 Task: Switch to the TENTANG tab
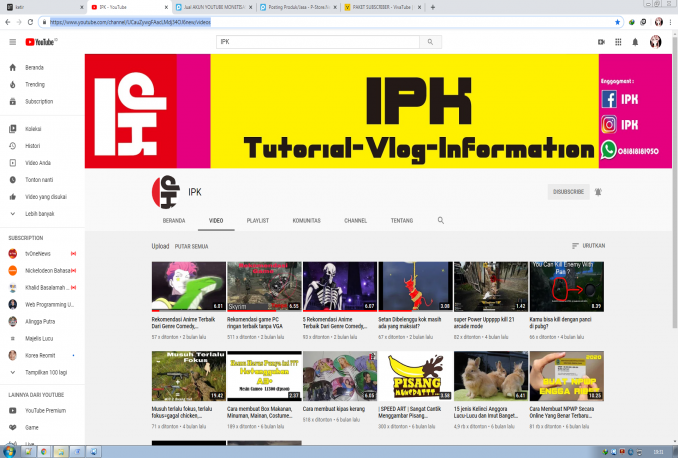coord(401,219)
